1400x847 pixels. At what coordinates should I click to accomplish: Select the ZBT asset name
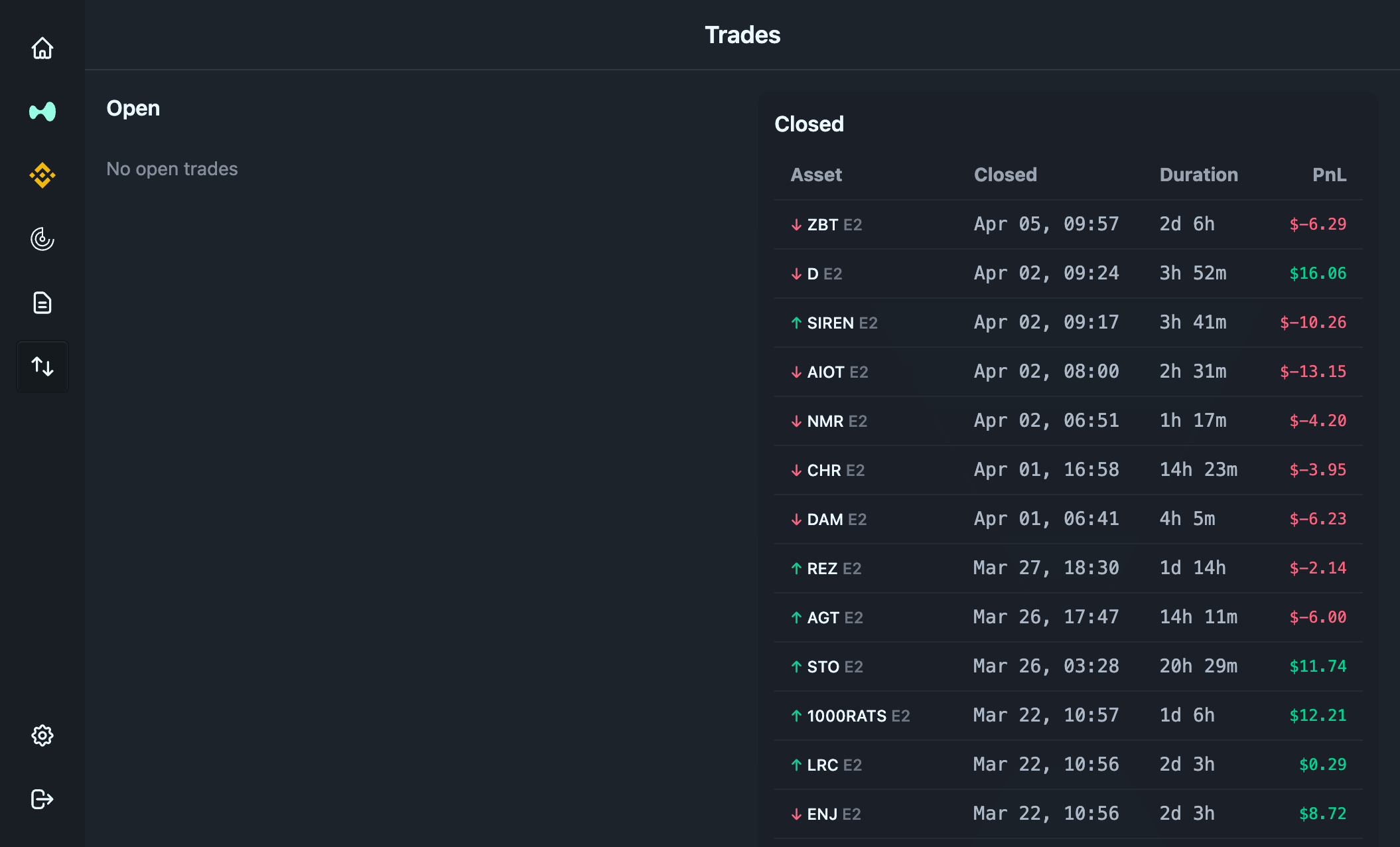(x=823, y=225)
